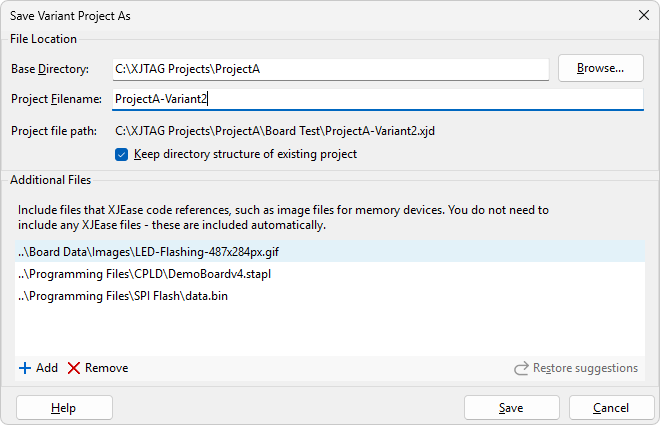Click the red X Remove icon
The width and height of the screenshot is (660, 425).
(74, 368)
